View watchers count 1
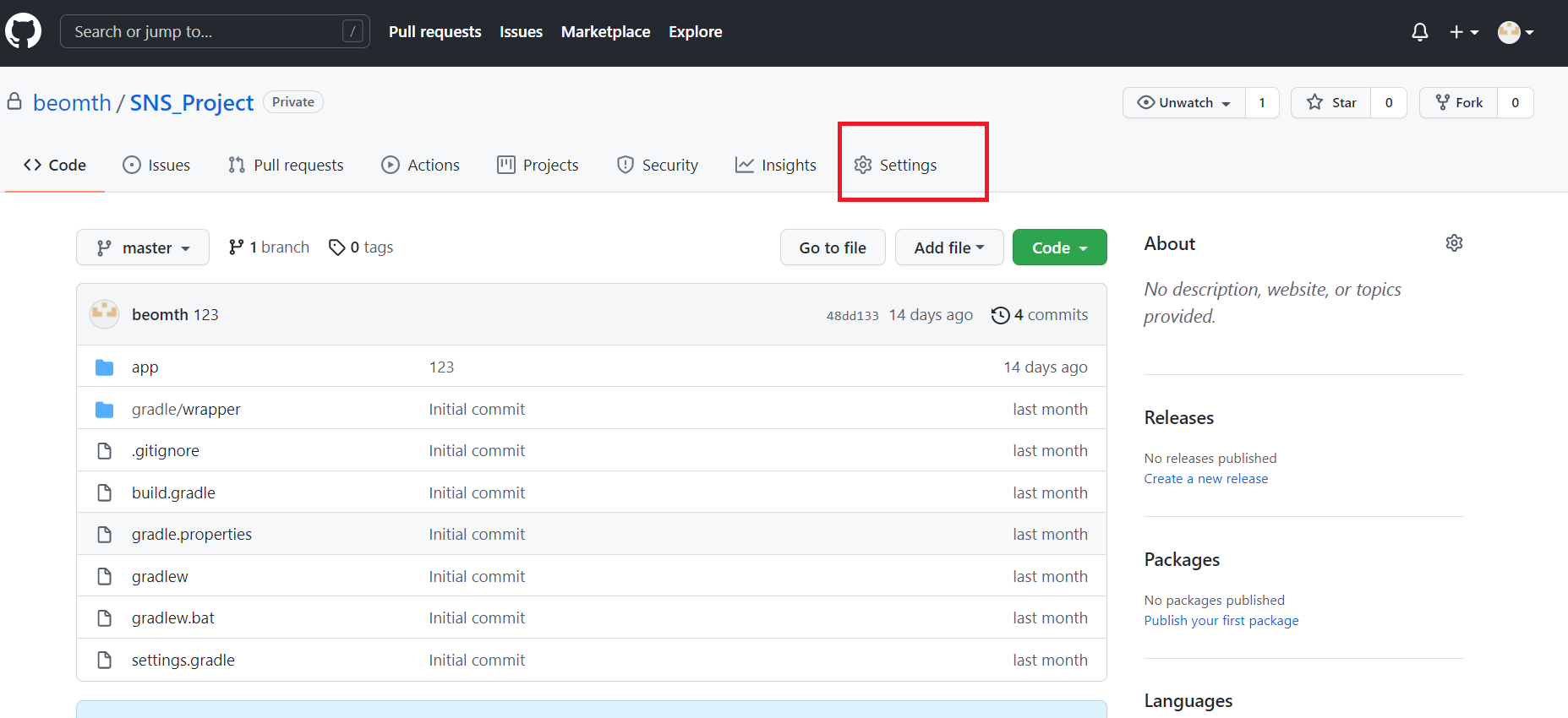The height and width of the screenshot is (718, 1568). (x=1262, y=102)
